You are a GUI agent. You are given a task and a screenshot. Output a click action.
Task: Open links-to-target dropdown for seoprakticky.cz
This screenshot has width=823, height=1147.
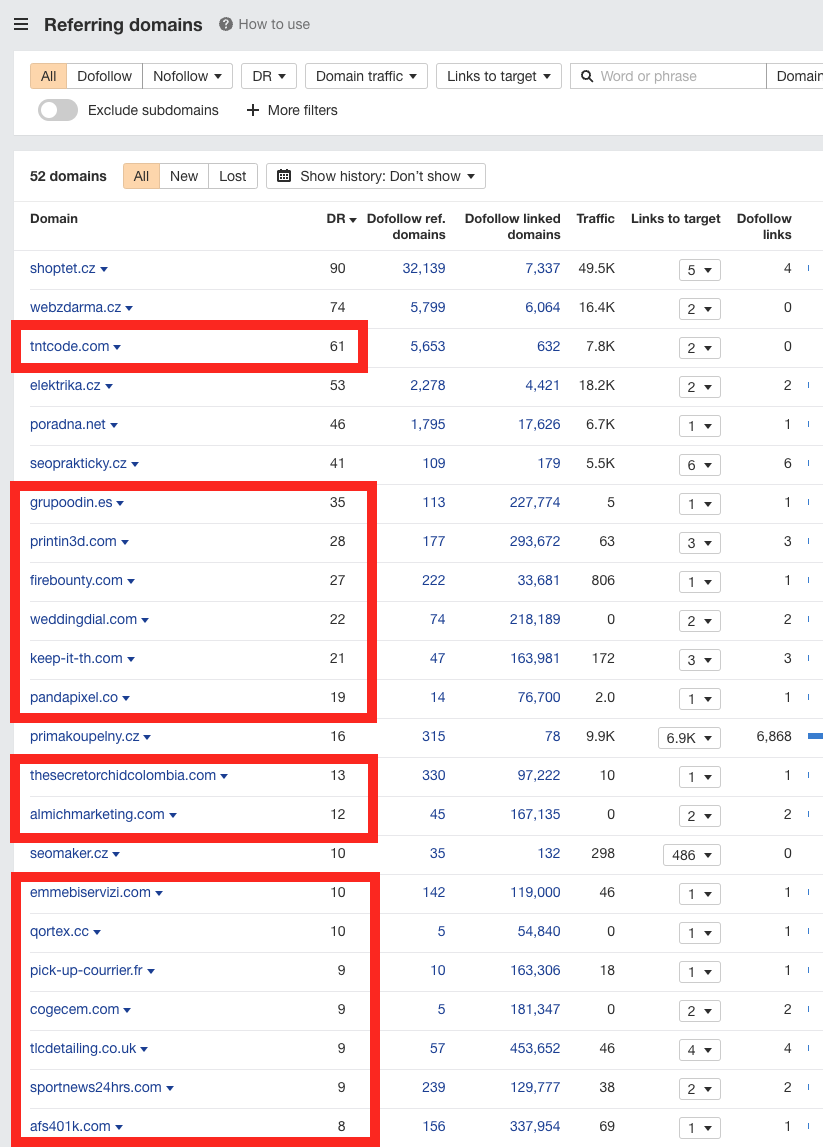(700, 465)
